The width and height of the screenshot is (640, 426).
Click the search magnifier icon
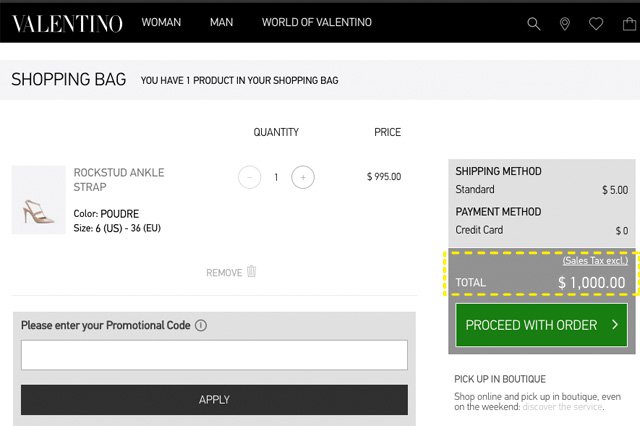tap(534, 23)
